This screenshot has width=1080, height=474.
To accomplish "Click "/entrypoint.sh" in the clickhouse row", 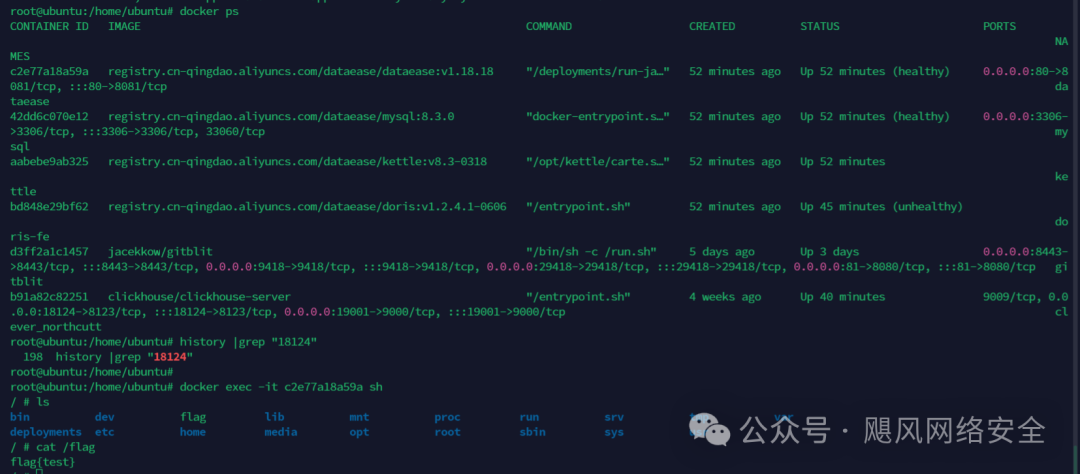I will [x=578, y=297].
